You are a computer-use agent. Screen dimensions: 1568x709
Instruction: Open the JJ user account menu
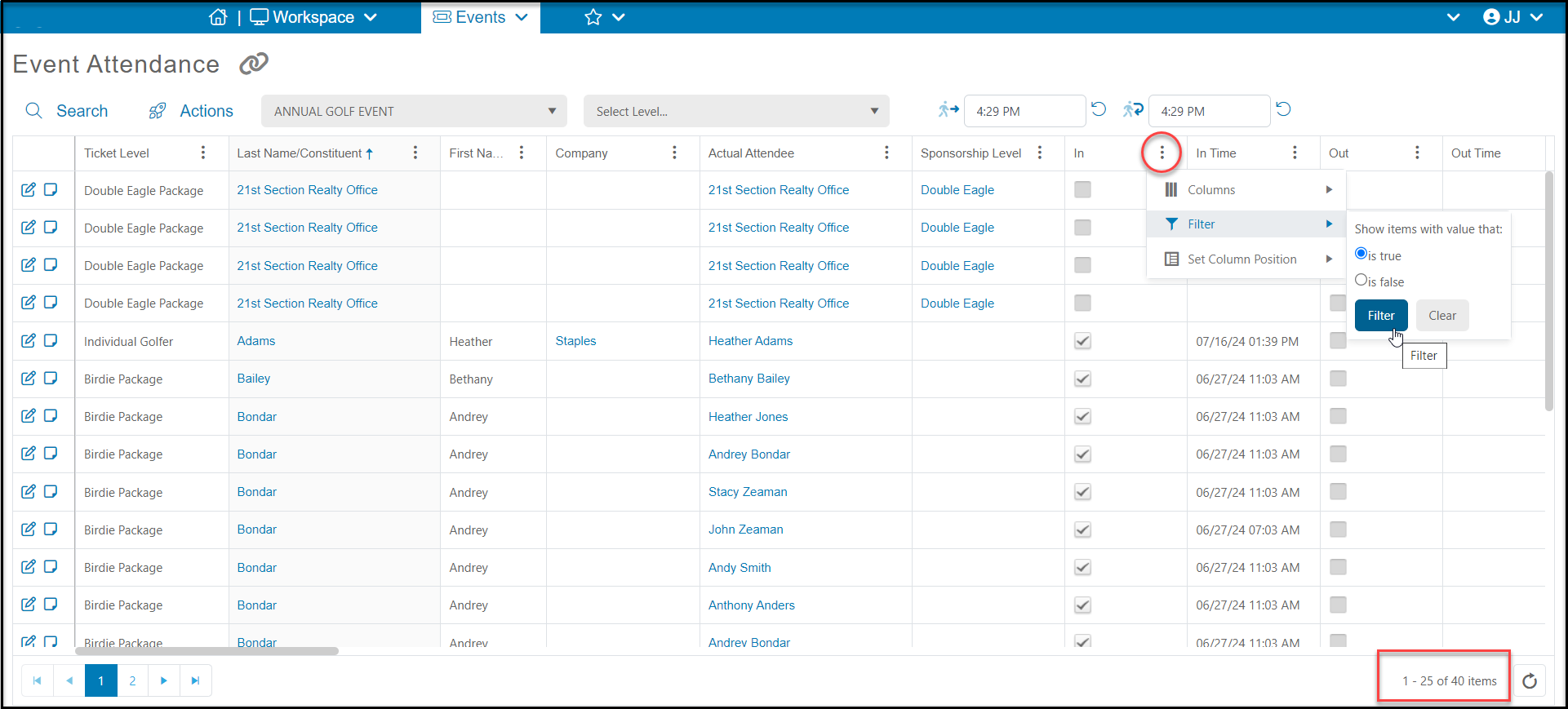point(1512,17)
